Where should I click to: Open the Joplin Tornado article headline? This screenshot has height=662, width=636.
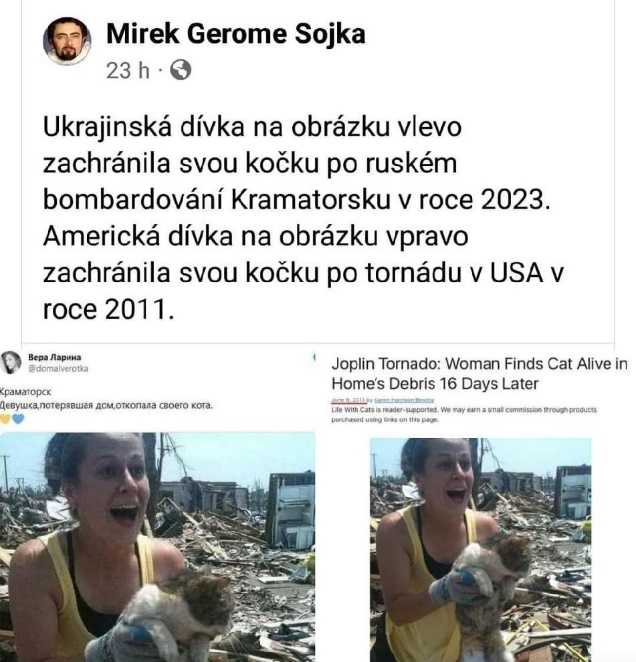pos(479,374)
